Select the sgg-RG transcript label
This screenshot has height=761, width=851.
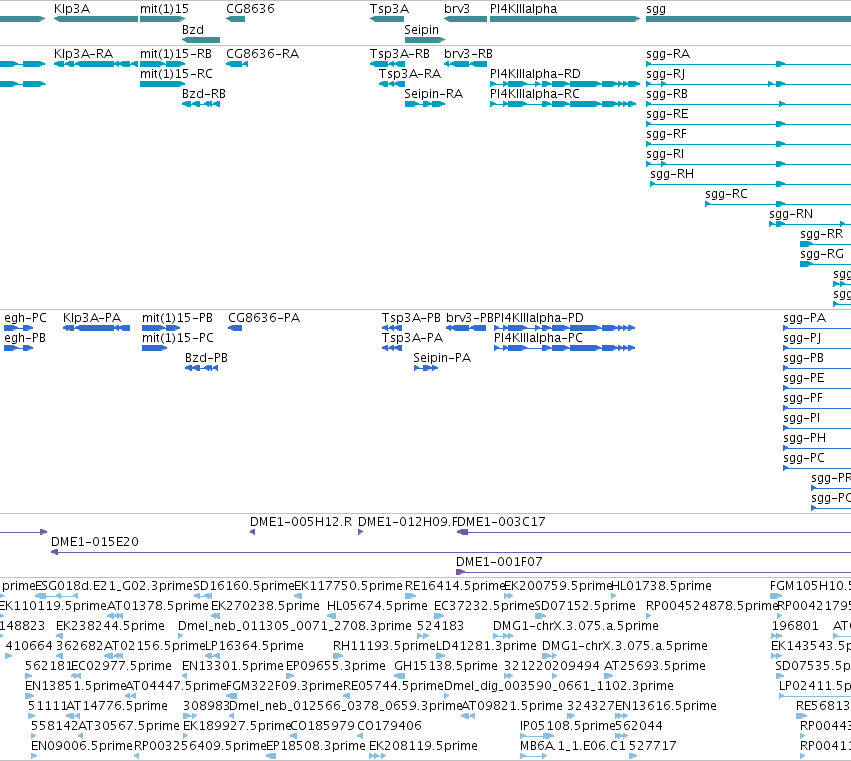[822, 255]
